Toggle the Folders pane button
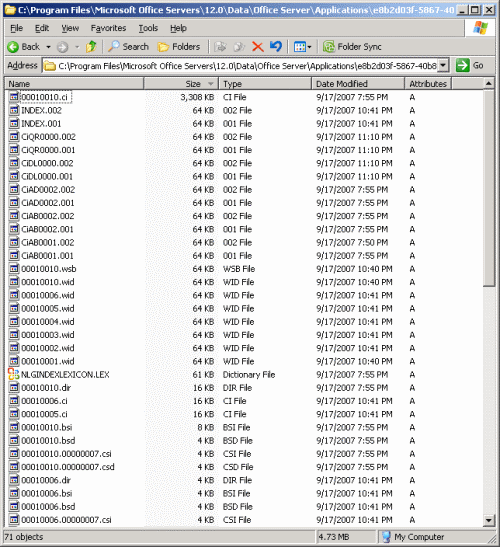This screenshot has width=500, height=547. click(179, 47)
